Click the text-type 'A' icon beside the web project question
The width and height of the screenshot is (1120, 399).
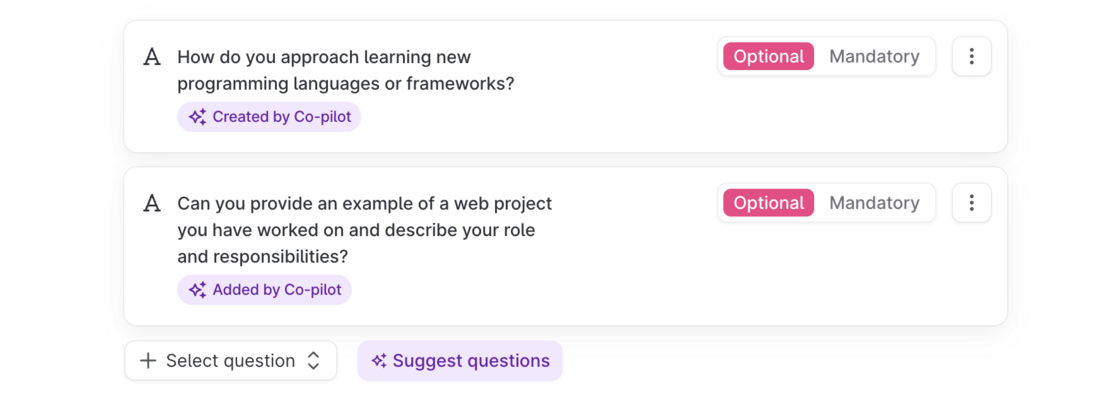151,204
